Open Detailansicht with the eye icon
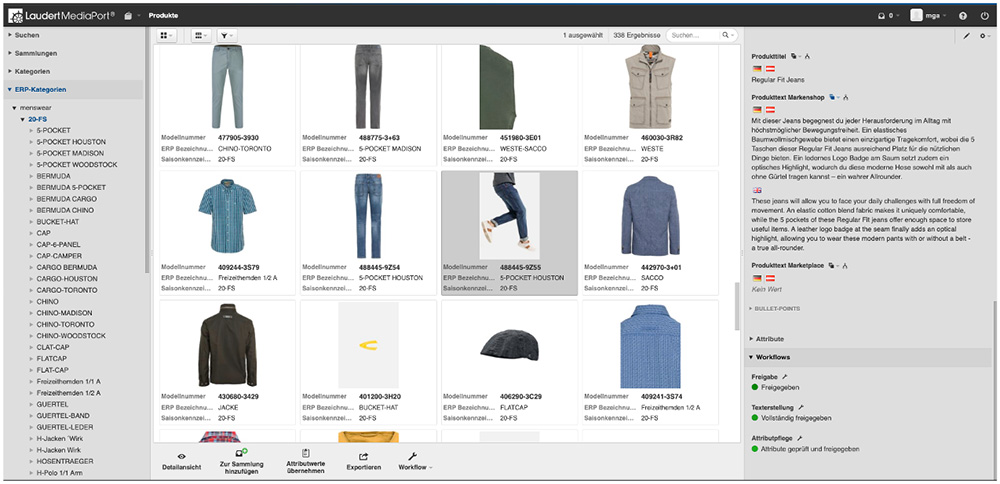Image resolution: width=1000 pixels, height=484 pixels. tap(182, 462)
